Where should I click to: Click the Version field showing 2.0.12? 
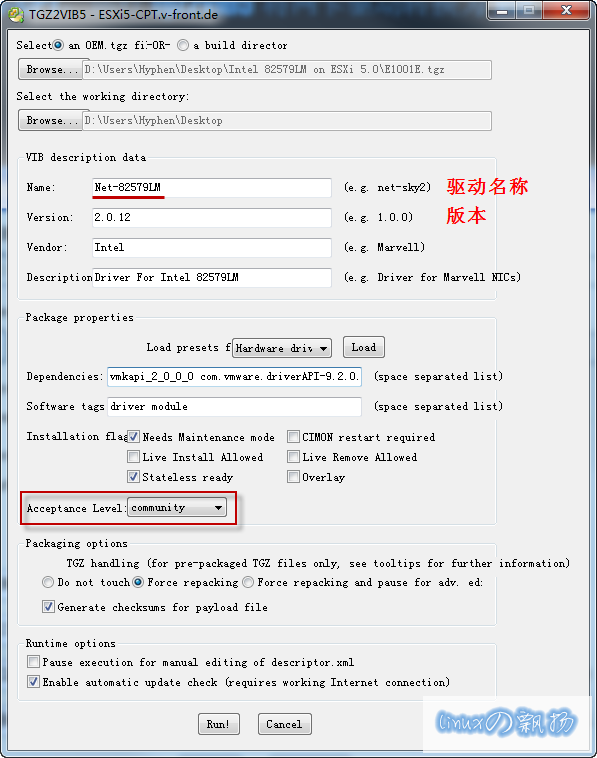pyautogui.click(x=212, y=218)
